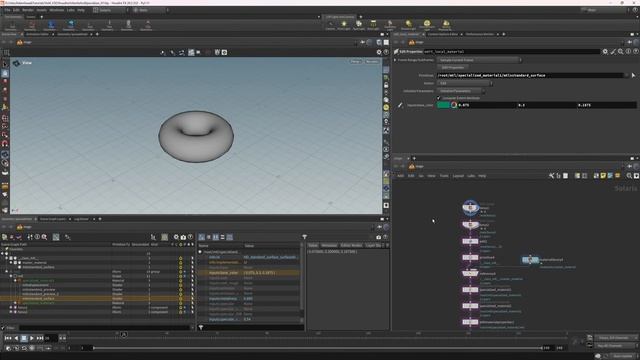
Task: Click the Edit Properties button
Action: pyautogui.click(x=453, y=67)
